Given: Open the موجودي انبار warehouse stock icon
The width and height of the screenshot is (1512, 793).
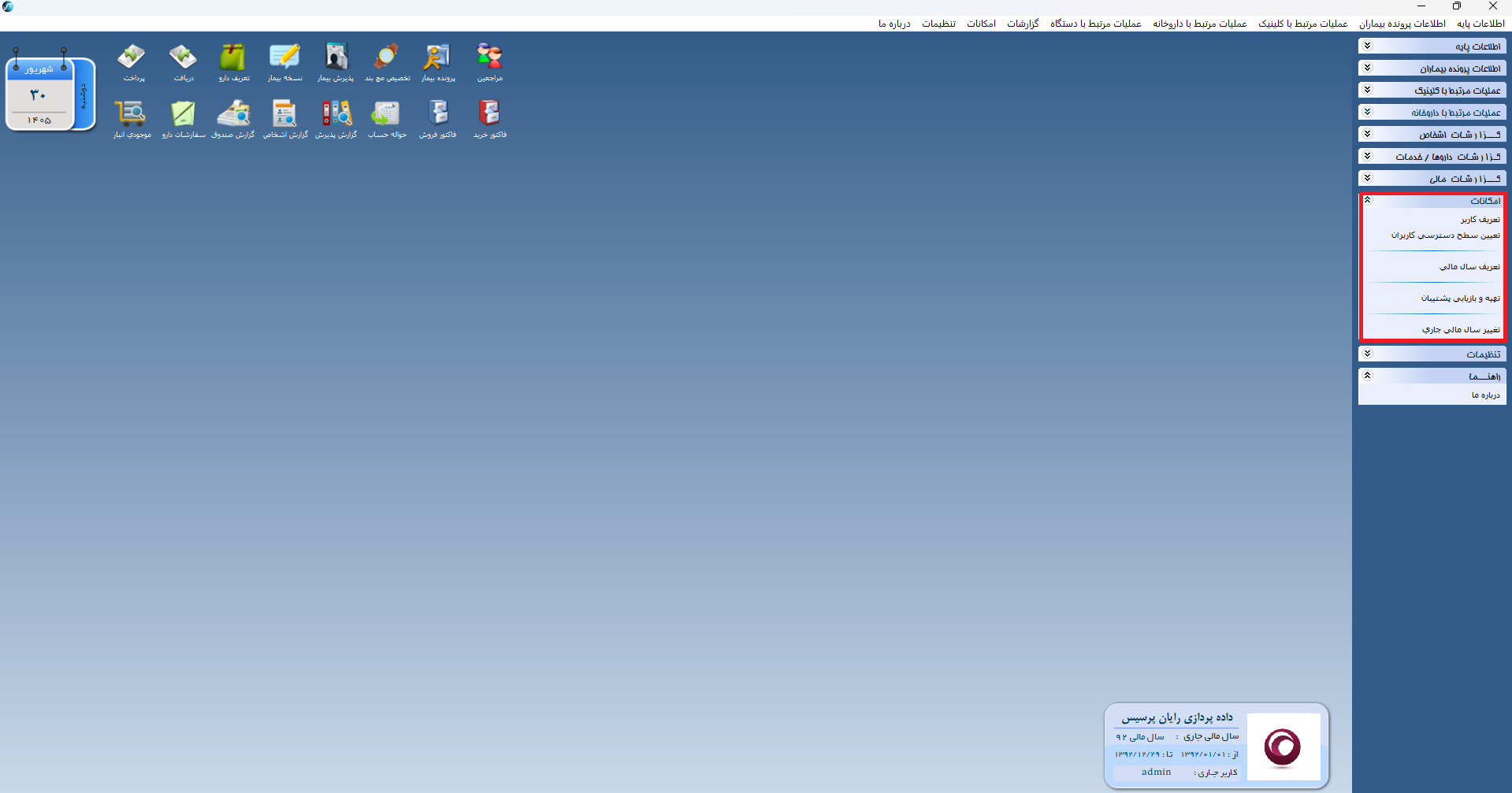Looking at the screenshot, I should pos(132,119).
